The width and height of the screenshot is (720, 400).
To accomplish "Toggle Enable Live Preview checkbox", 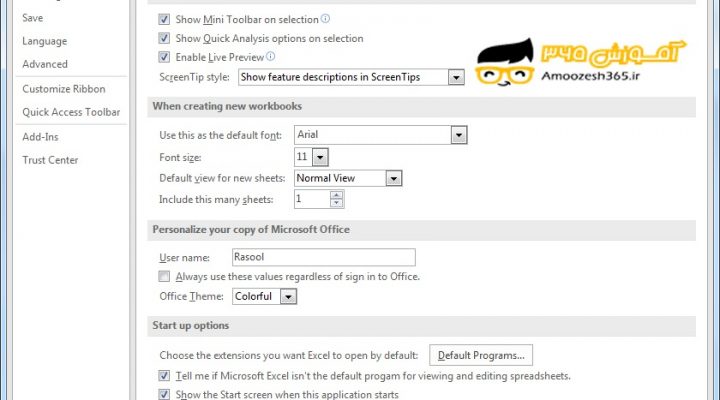I will [164, 57].
